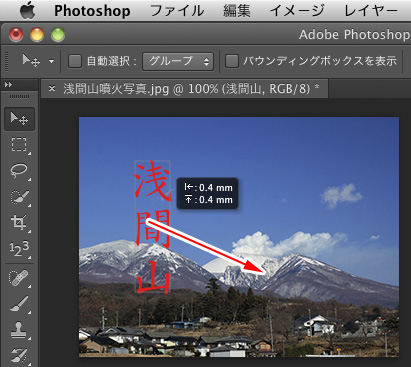Open the Apple menu
The image size is (411, 367).
click(27, 11)
